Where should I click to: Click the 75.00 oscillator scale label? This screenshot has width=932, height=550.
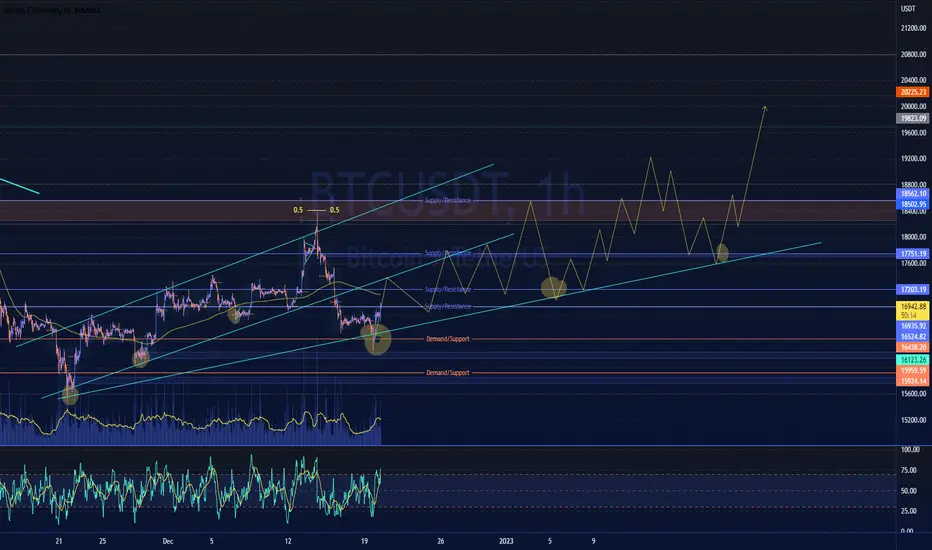click(908, 470)
